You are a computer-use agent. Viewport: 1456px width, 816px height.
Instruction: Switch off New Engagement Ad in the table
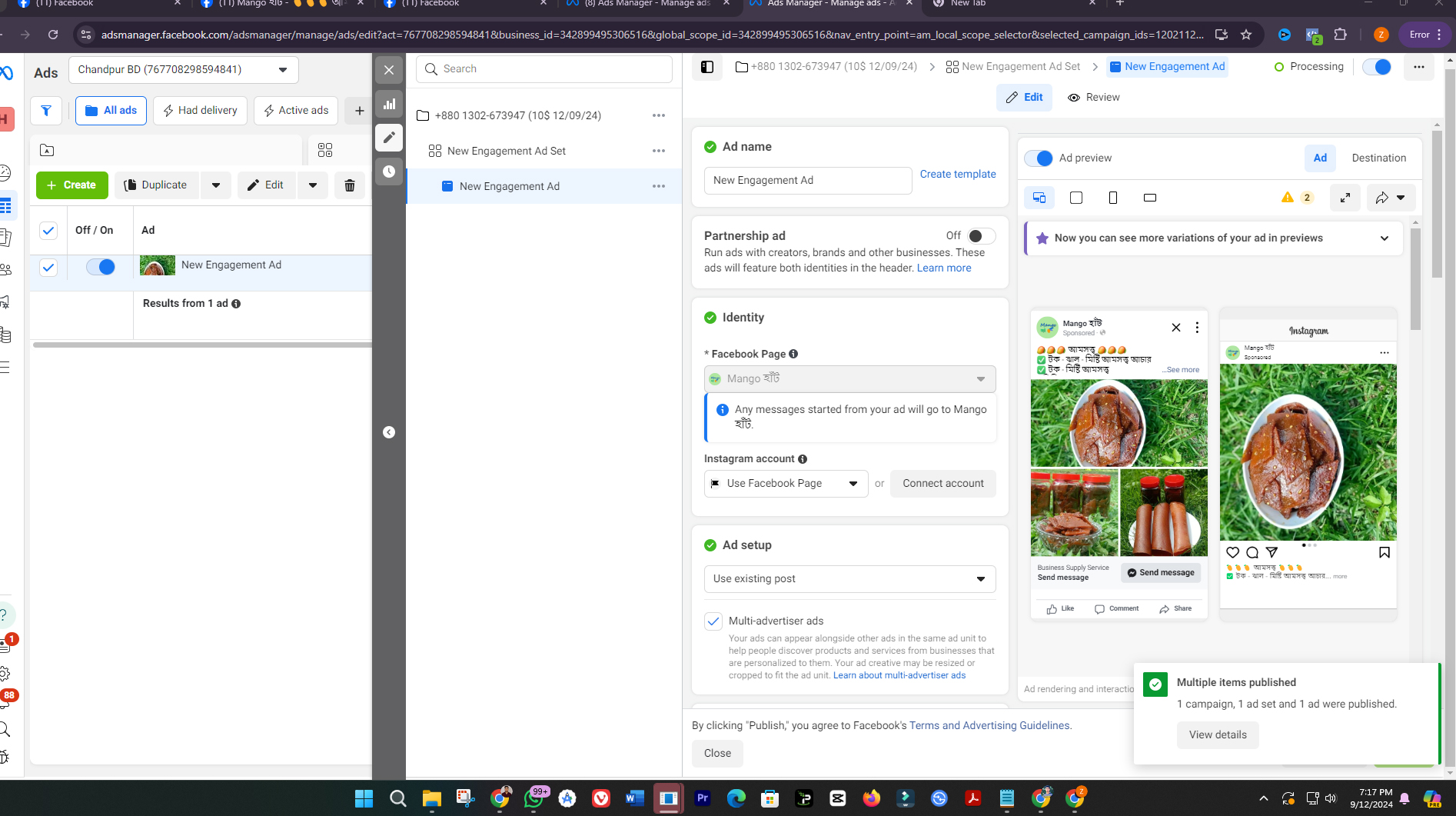coord(101,267)
